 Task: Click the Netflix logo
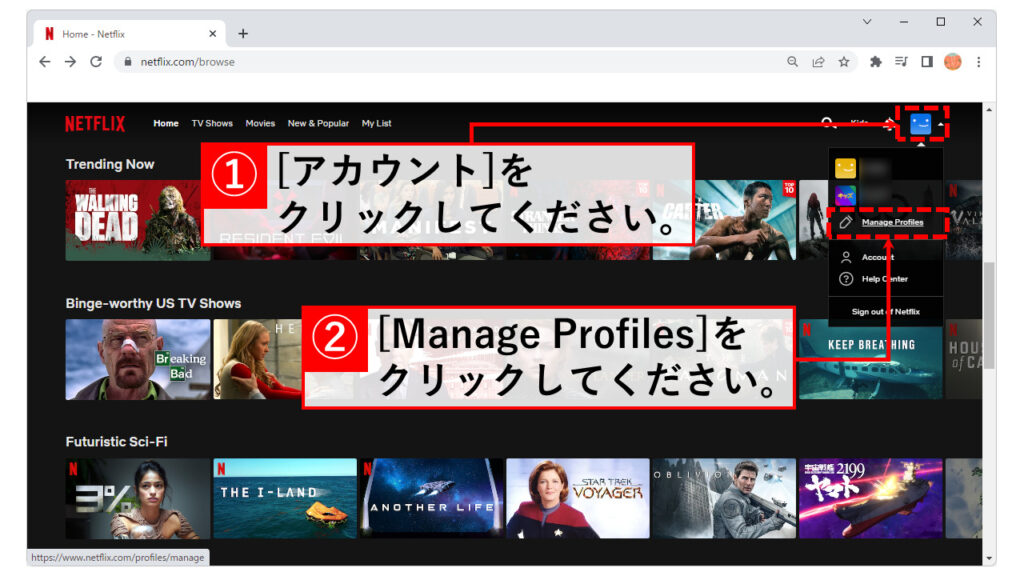pyautogui.click(x=95, y=124)
